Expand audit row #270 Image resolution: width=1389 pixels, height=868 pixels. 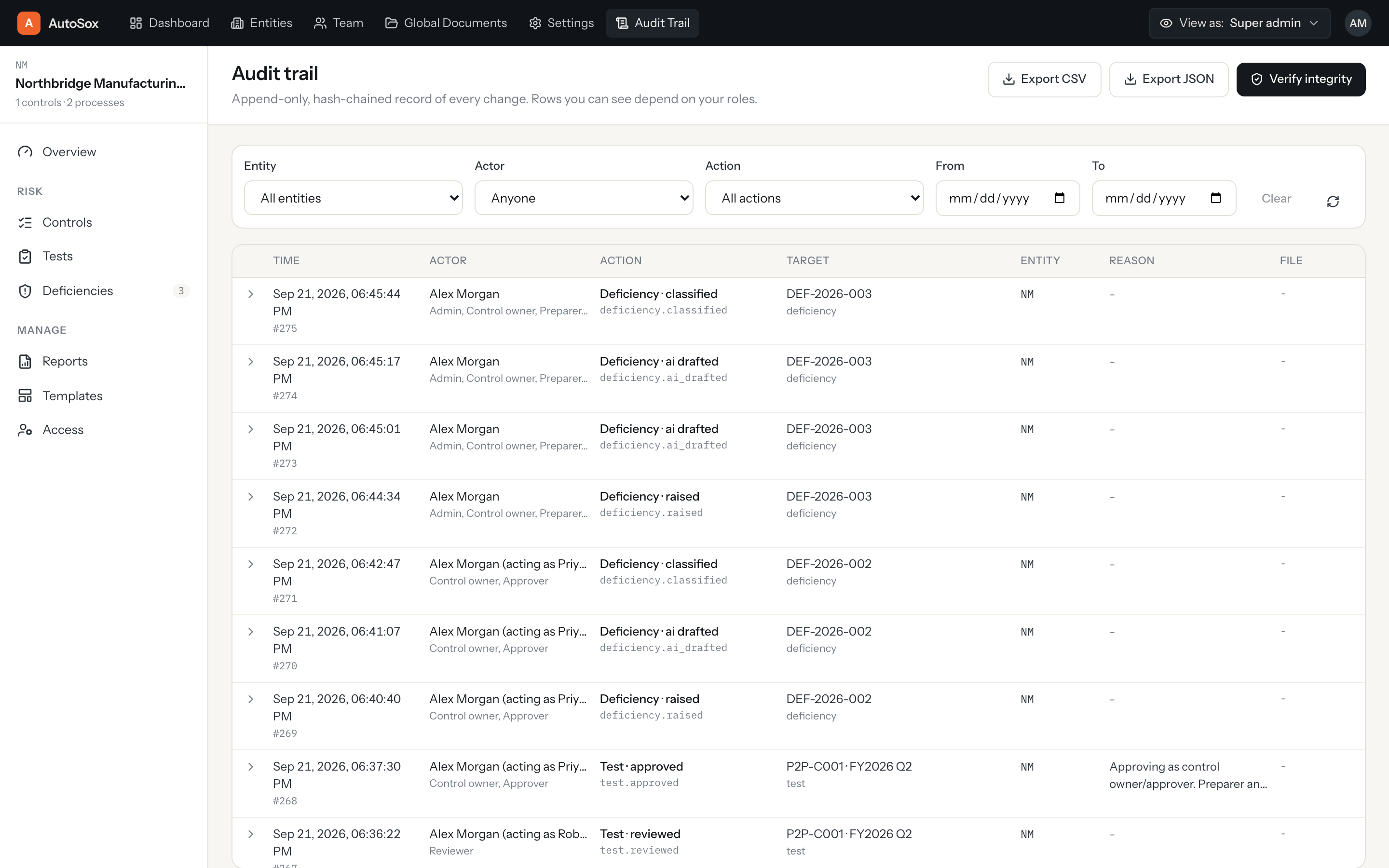point(251,632)
